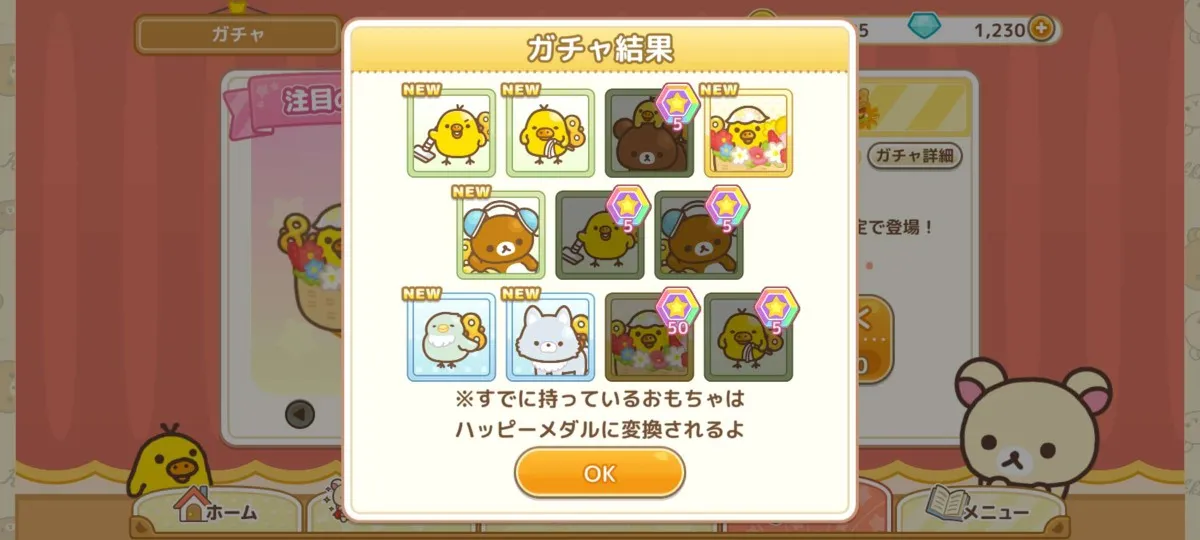
Task: Select the new white puppy toy
Action: click(x=550, y=337)
